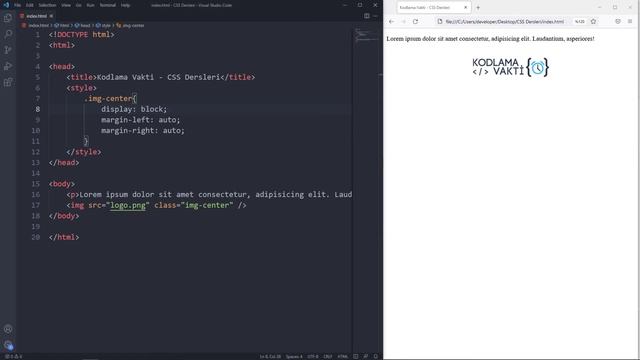Select the index.html editor tab
640x360 pixels.
[36, 16]
